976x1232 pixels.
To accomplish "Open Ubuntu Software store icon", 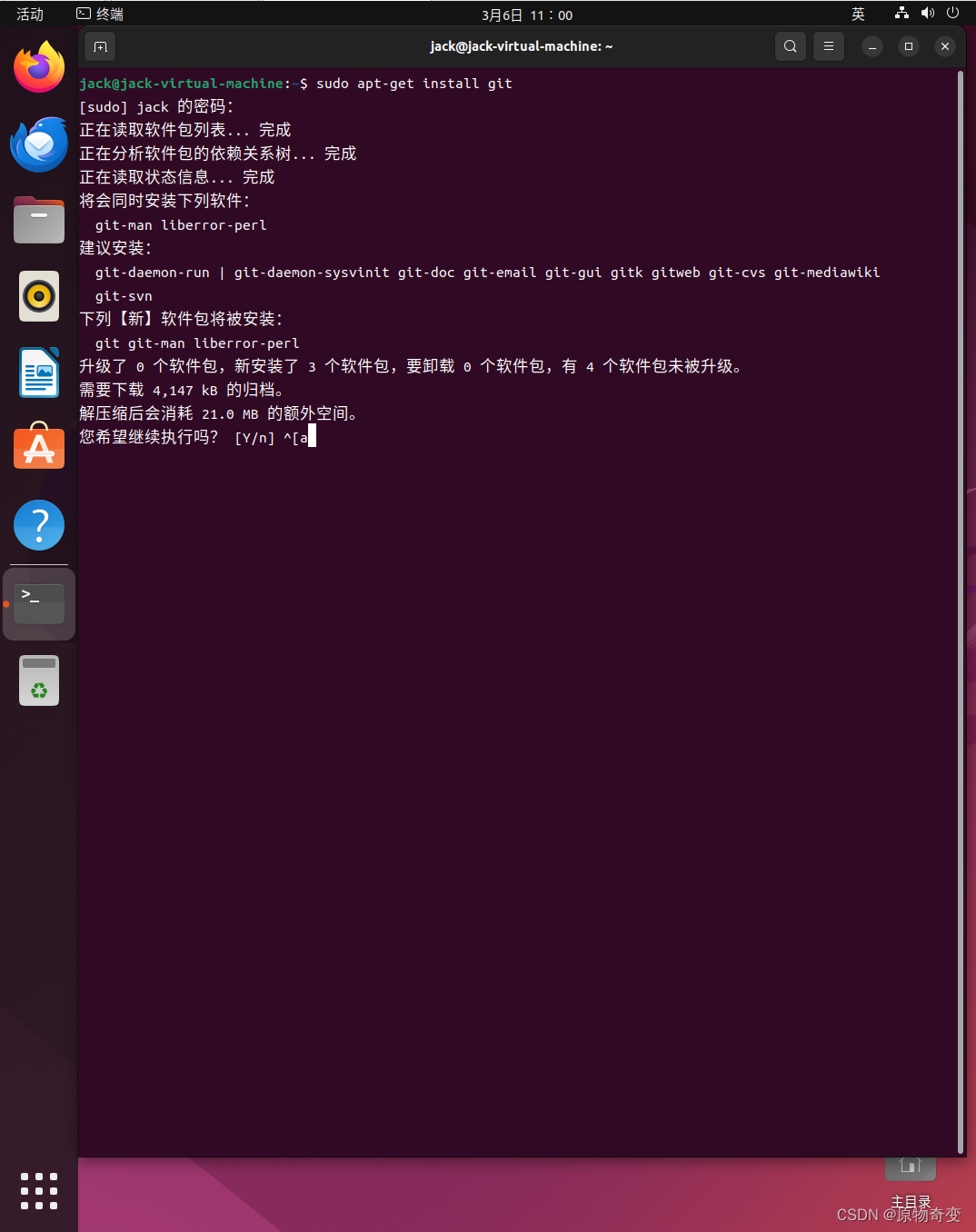I will (x=39, y=447).
